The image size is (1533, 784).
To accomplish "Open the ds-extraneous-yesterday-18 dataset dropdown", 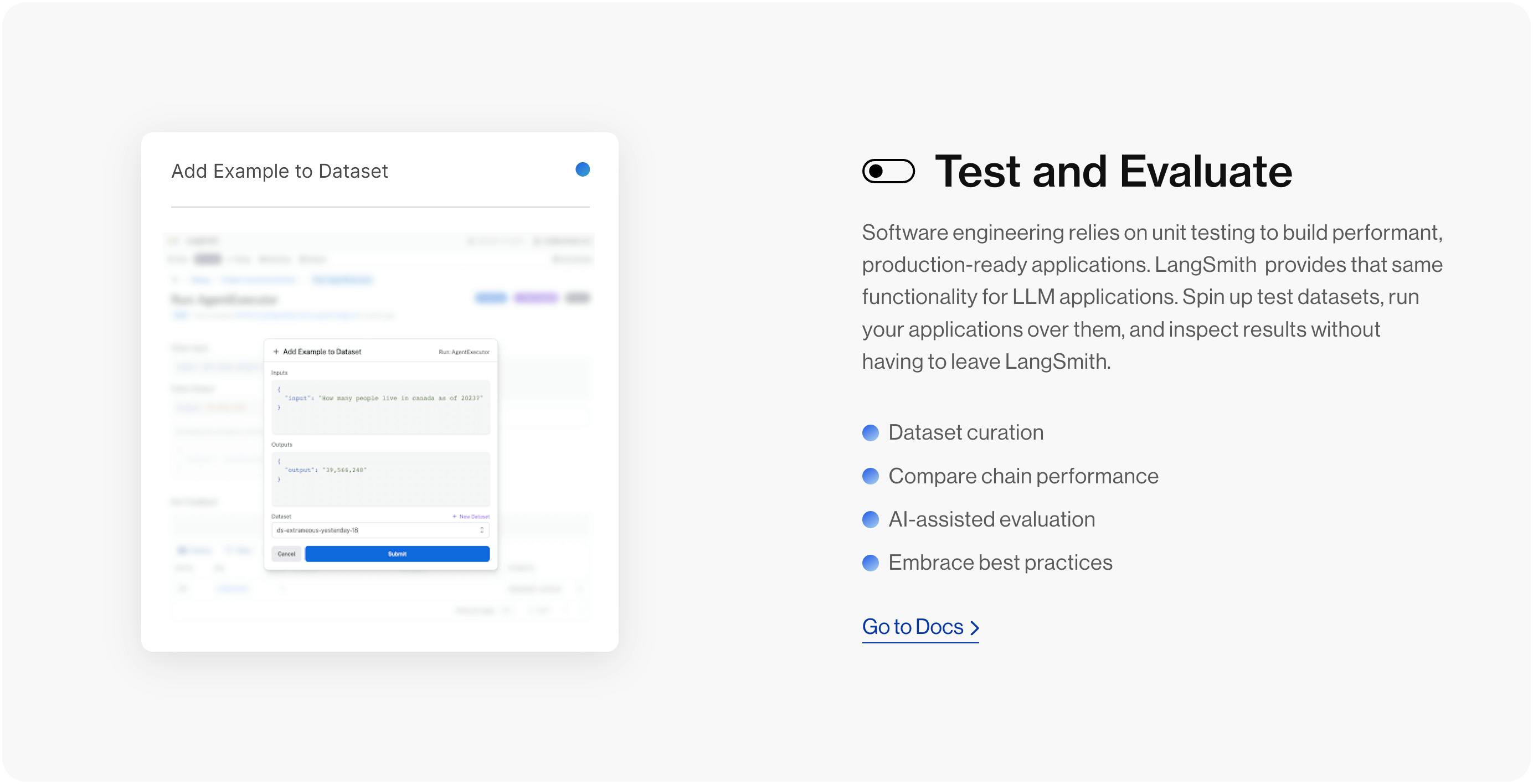I will pyautogui.click(x=380, y=530).
